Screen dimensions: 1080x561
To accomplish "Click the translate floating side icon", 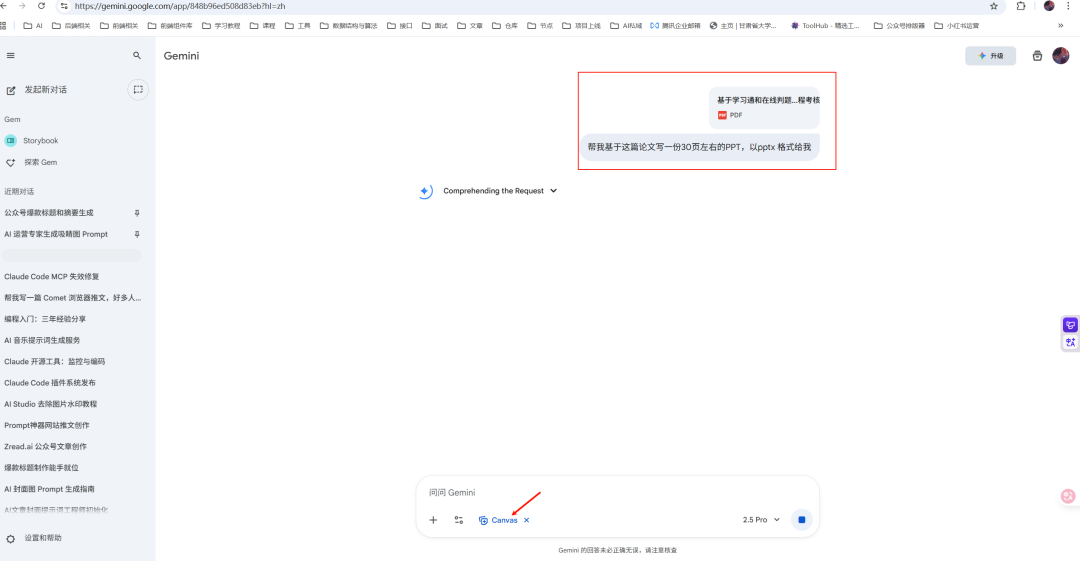I will pyautogui.click(x=1070, y=342).
